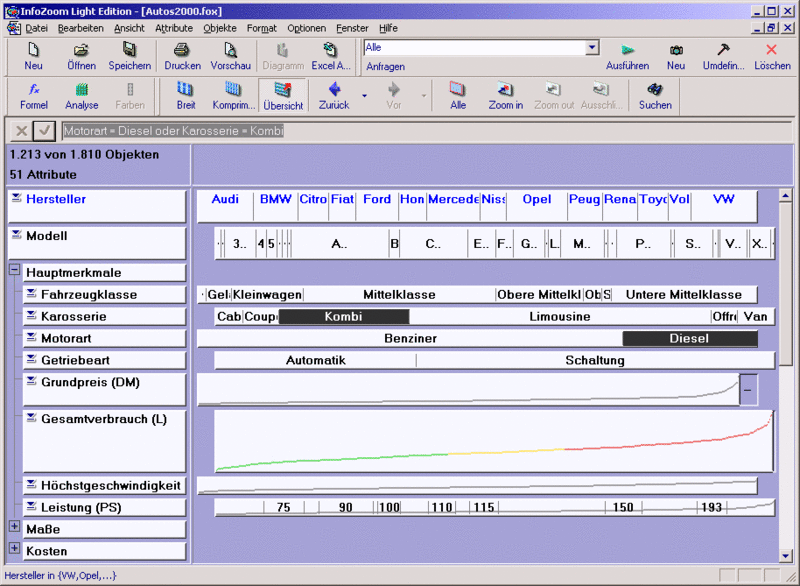Select Benziner value in Motorart row
The height and width of the screenshot is (586, 800).
[x=410, y=339]
